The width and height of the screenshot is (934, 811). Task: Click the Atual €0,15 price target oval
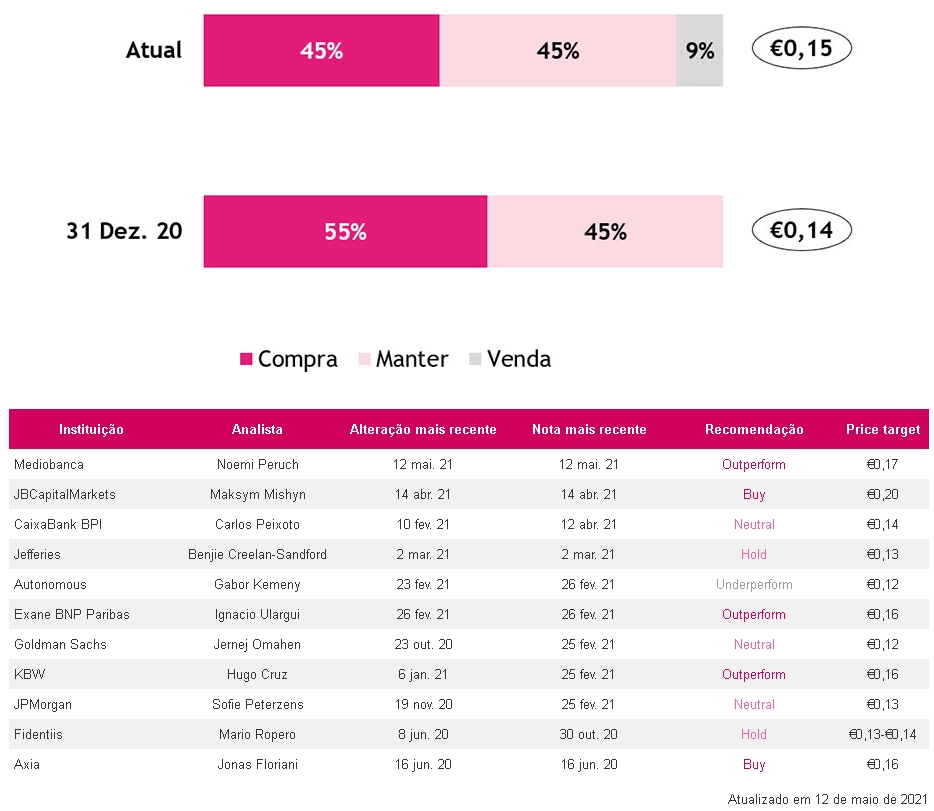pyautogui.click(x=801, y=48)
